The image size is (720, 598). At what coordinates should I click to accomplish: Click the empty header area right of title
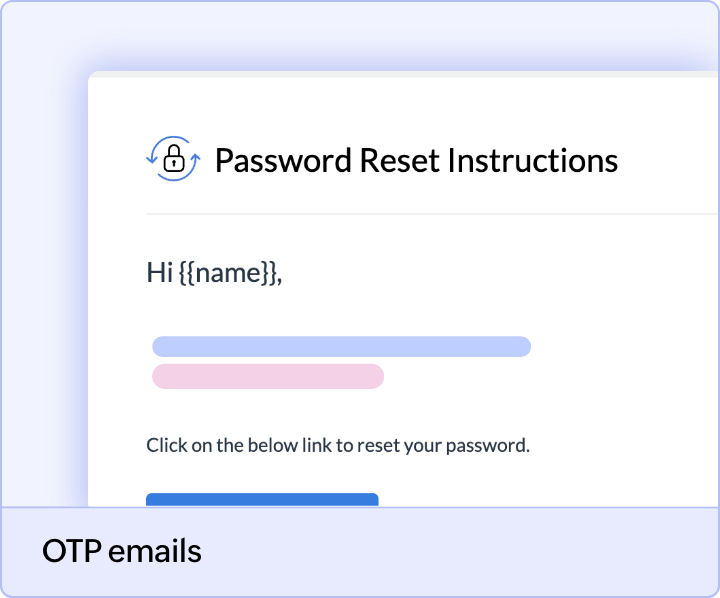[670, 160]
